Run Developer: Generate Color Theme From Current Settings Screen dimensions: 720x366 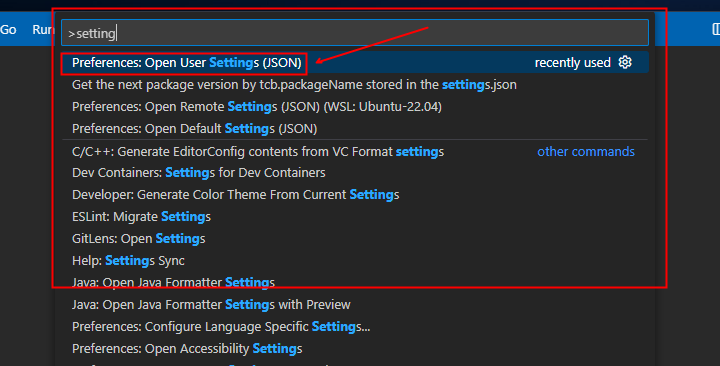pos(355,195)
